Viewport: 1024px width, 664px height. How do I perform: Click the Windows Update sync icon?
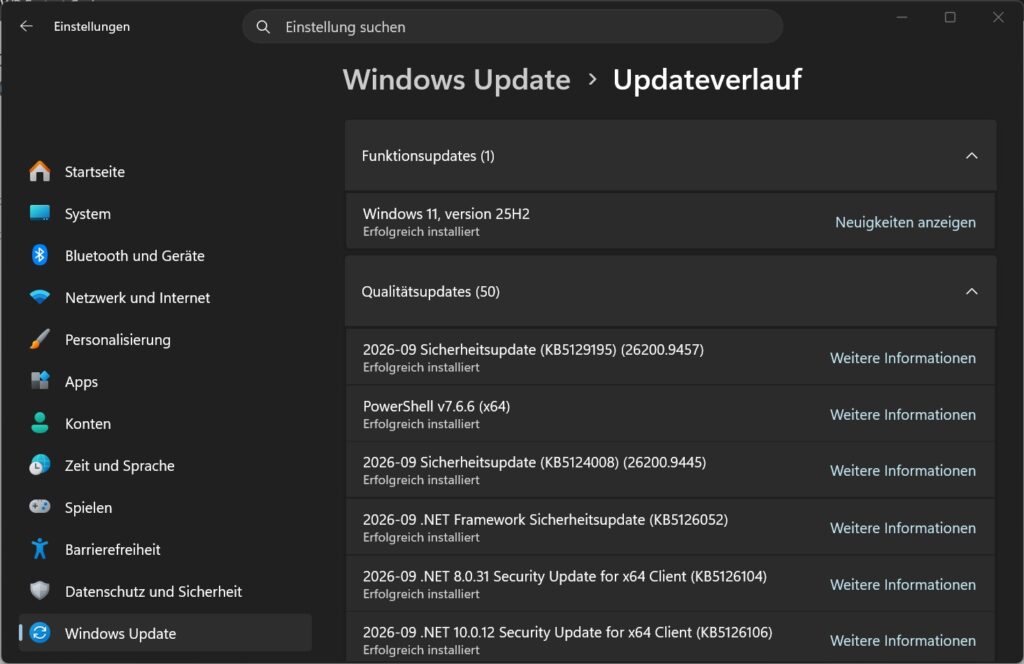tap(40, 633)
